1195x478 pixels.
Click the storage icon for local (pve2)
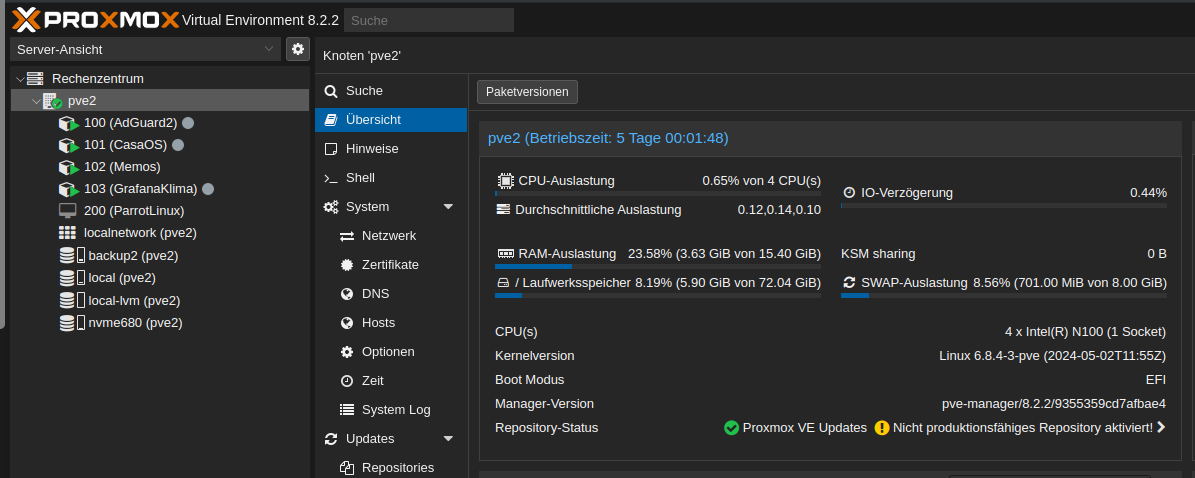click(72, 277)
